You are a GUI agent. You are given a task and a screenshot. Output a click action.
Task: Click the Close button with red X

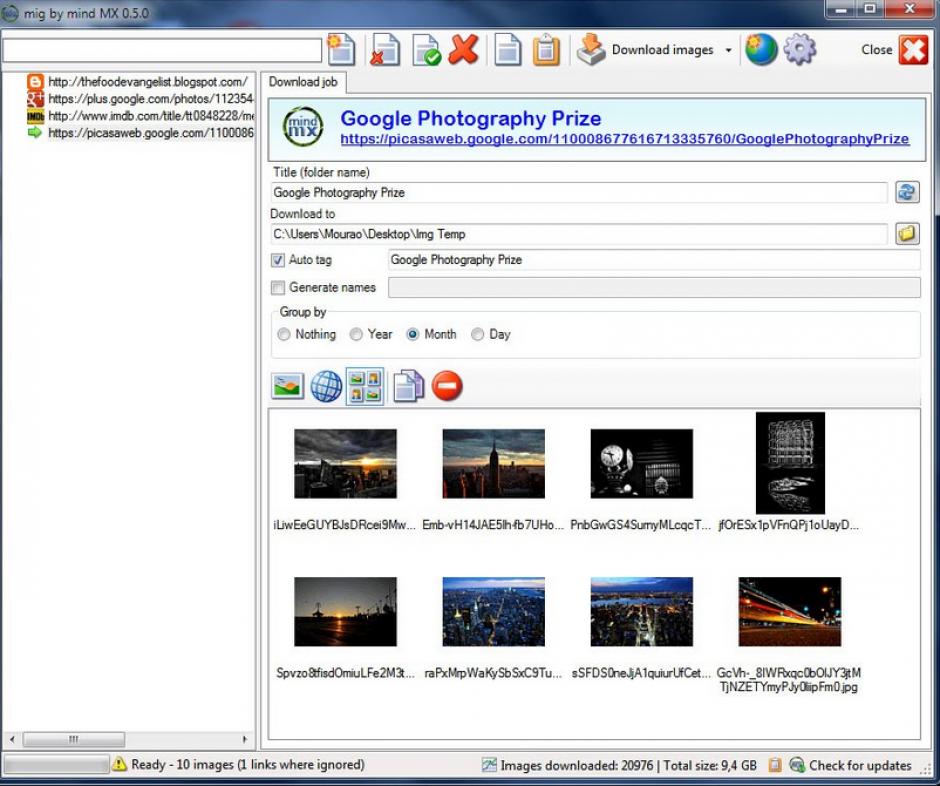[x=894, y=50]
